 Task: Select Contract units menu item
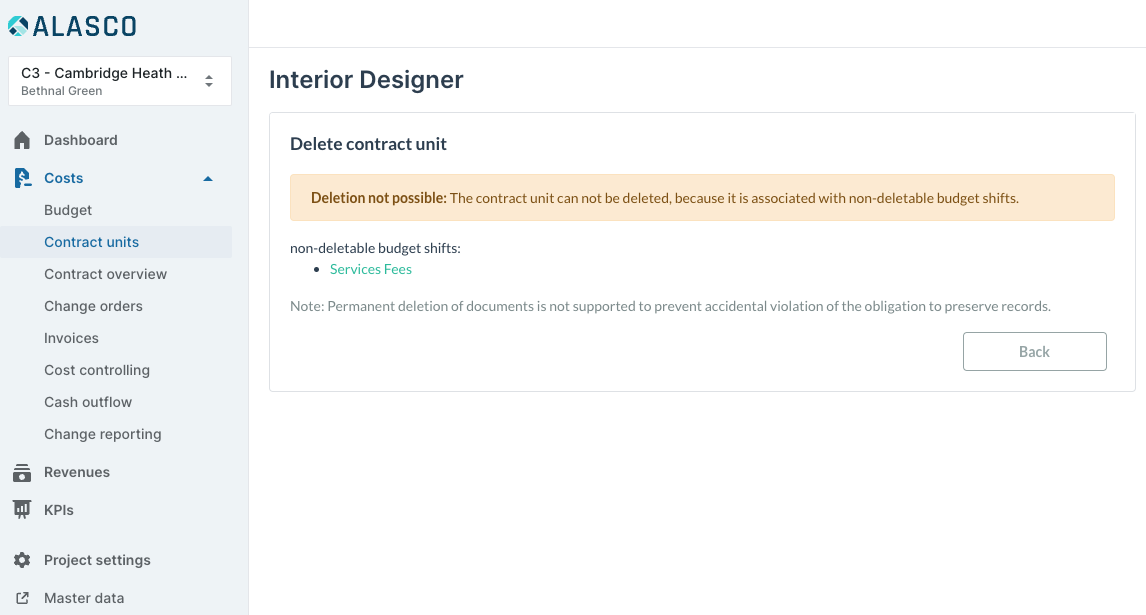click(x=91, y=242)
